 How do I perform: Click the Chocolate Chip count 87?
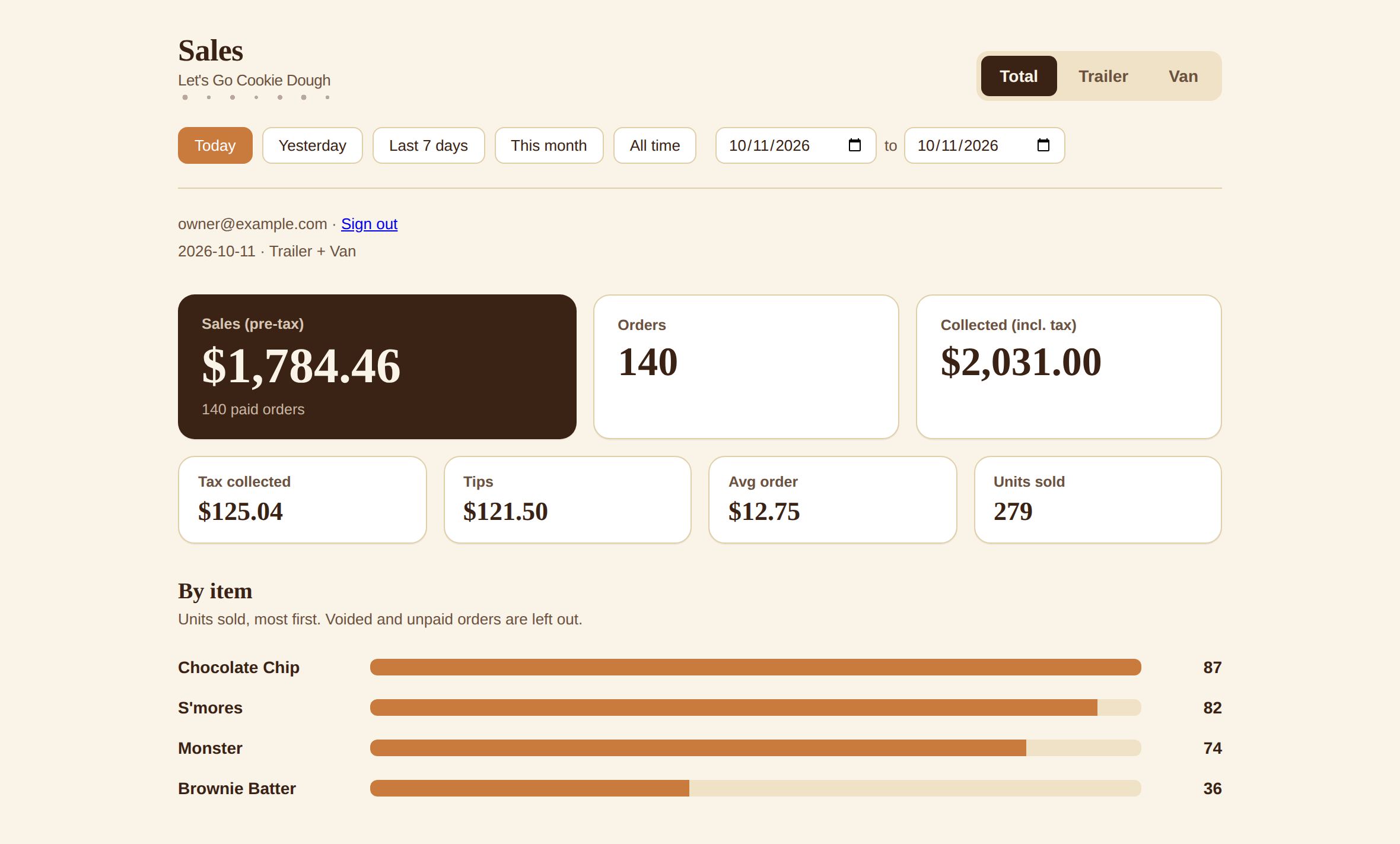click(x=1213, y=667)
